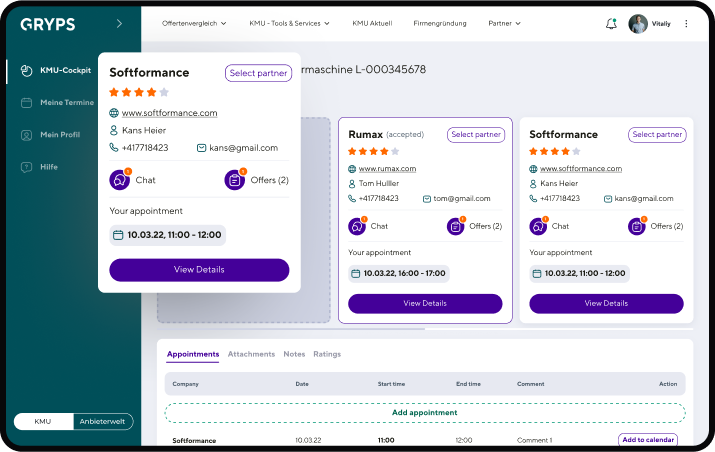The width and height of the screenshot is (715, 452).
Task: Expand the KMU - Tools & Services dropdown
Action: pyautogui.click(x=290, y=23)
